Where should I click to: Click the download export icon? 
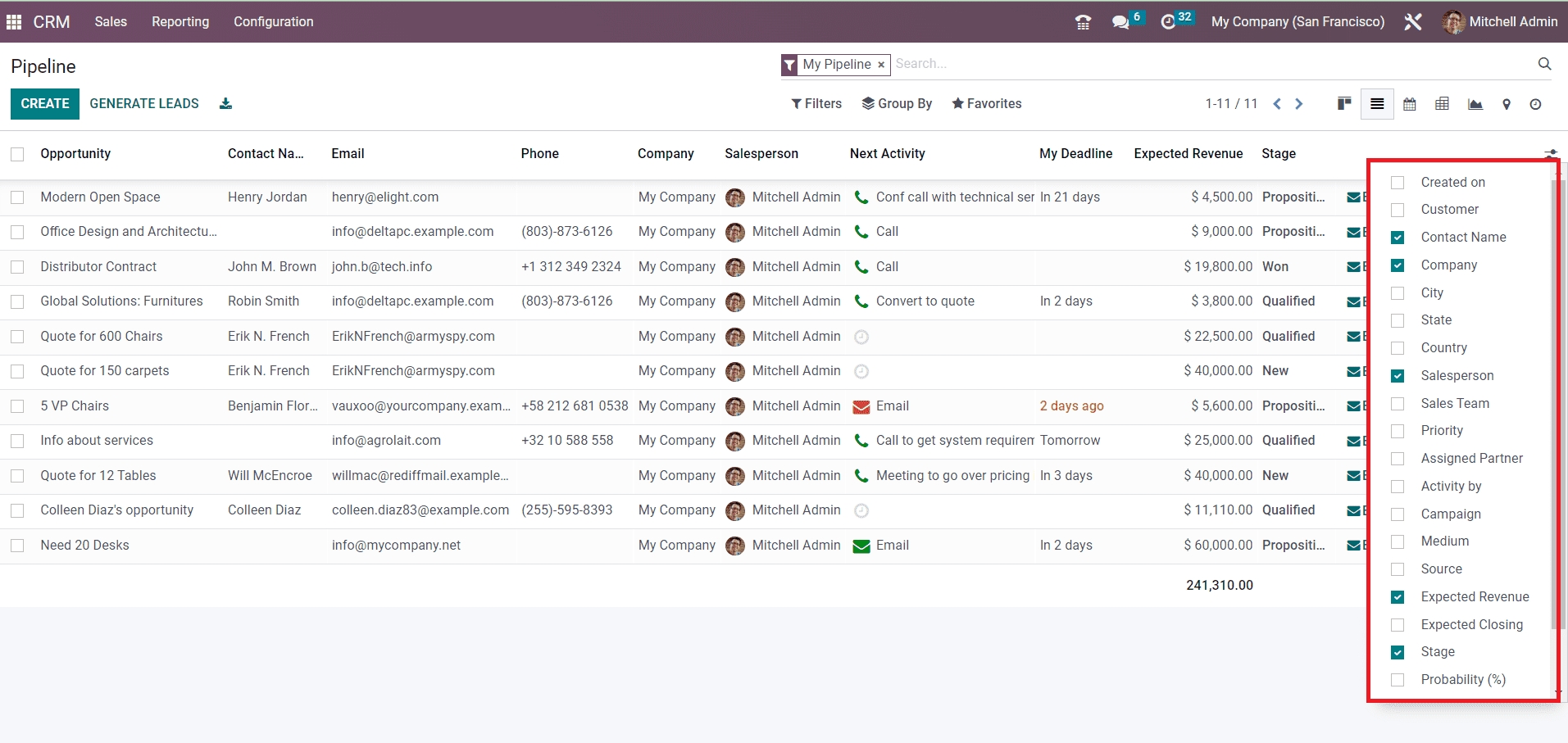click(x=225, y=104)
